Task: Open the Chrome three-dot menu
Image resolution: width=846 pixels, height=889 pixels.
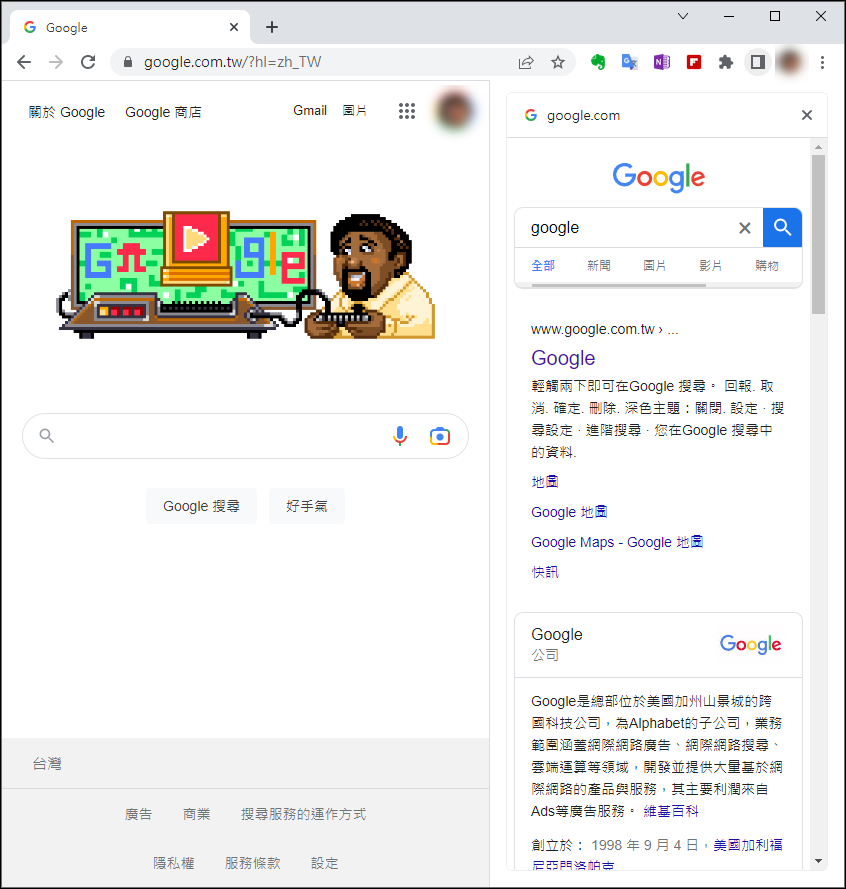Action: 822,62
